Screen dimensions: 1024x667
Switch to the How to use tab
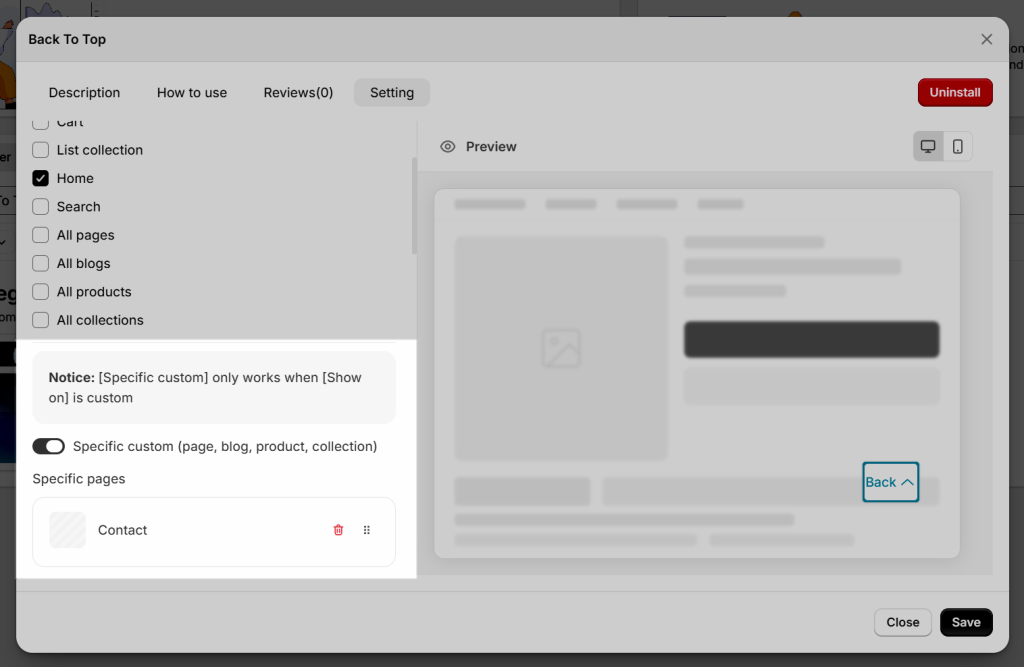click(192, 93)
